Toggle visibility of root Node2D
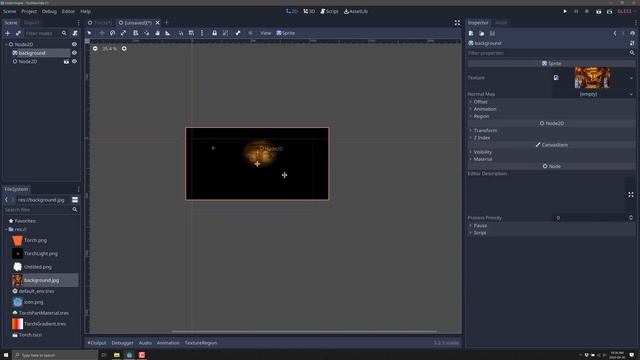 click(x=74, y=44)
